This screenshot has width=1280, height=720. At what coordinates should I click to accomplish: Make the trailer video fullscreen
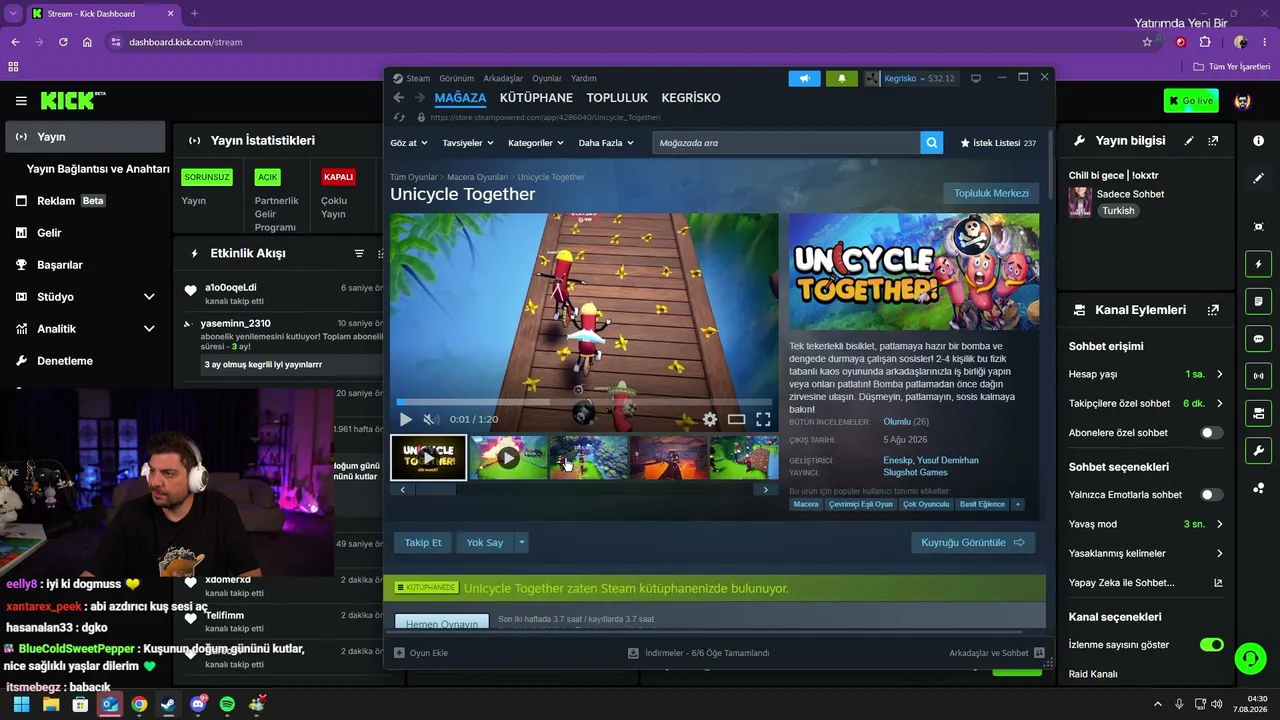point(763,420)
